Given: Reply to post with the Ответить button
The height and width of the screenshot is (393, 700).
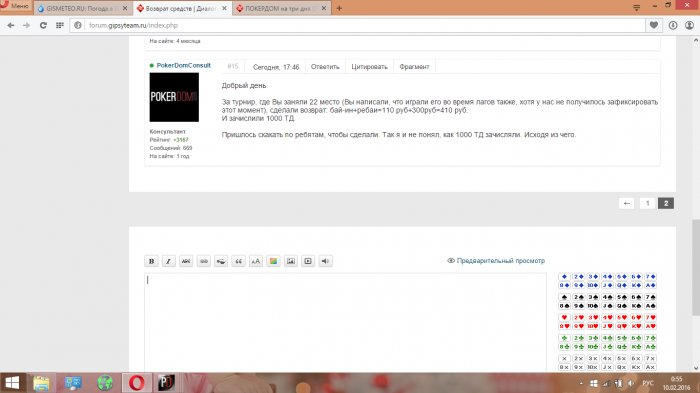Looking at the screenshot, I should [x=325, y=67].
